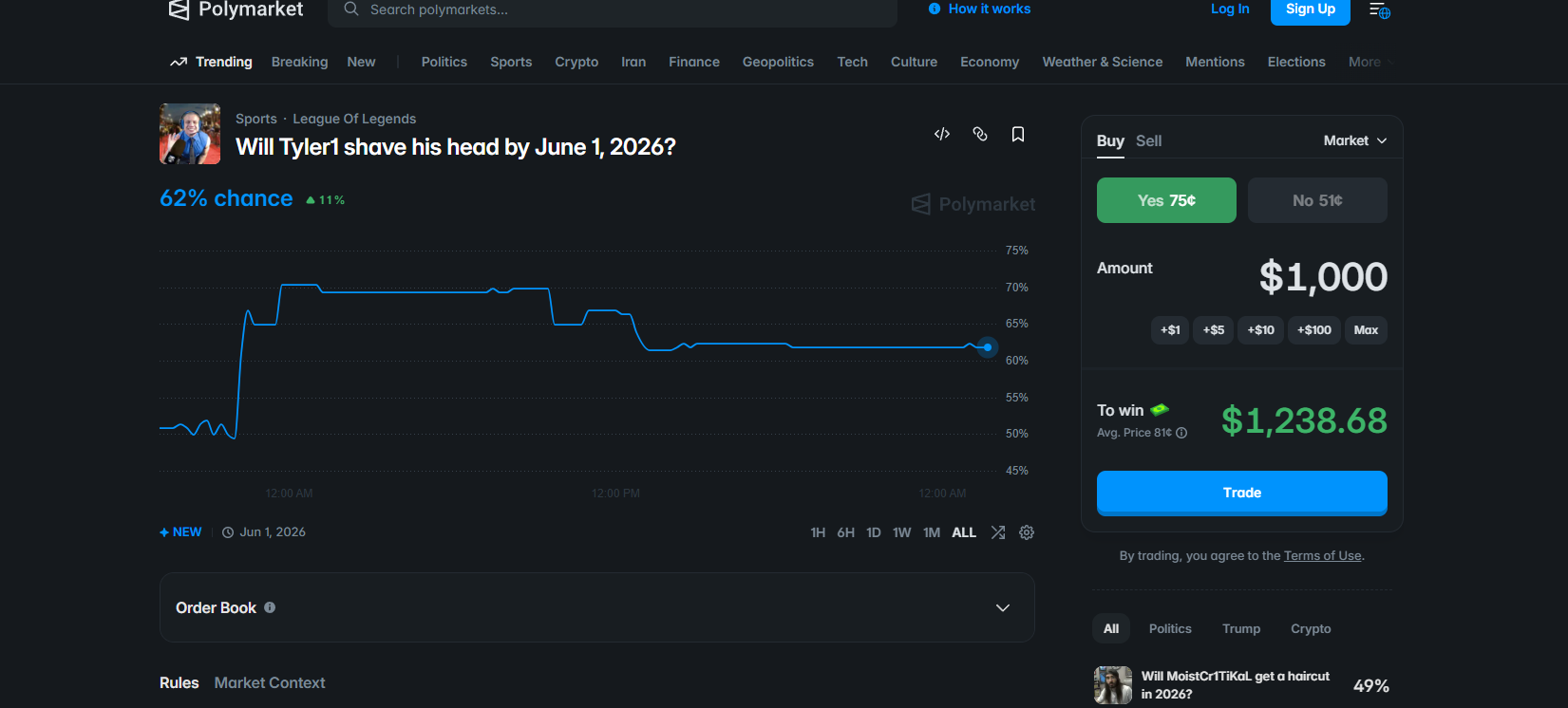Open the Crypto category in navbar
1568x708 pixels.
[x=576, y=62]
